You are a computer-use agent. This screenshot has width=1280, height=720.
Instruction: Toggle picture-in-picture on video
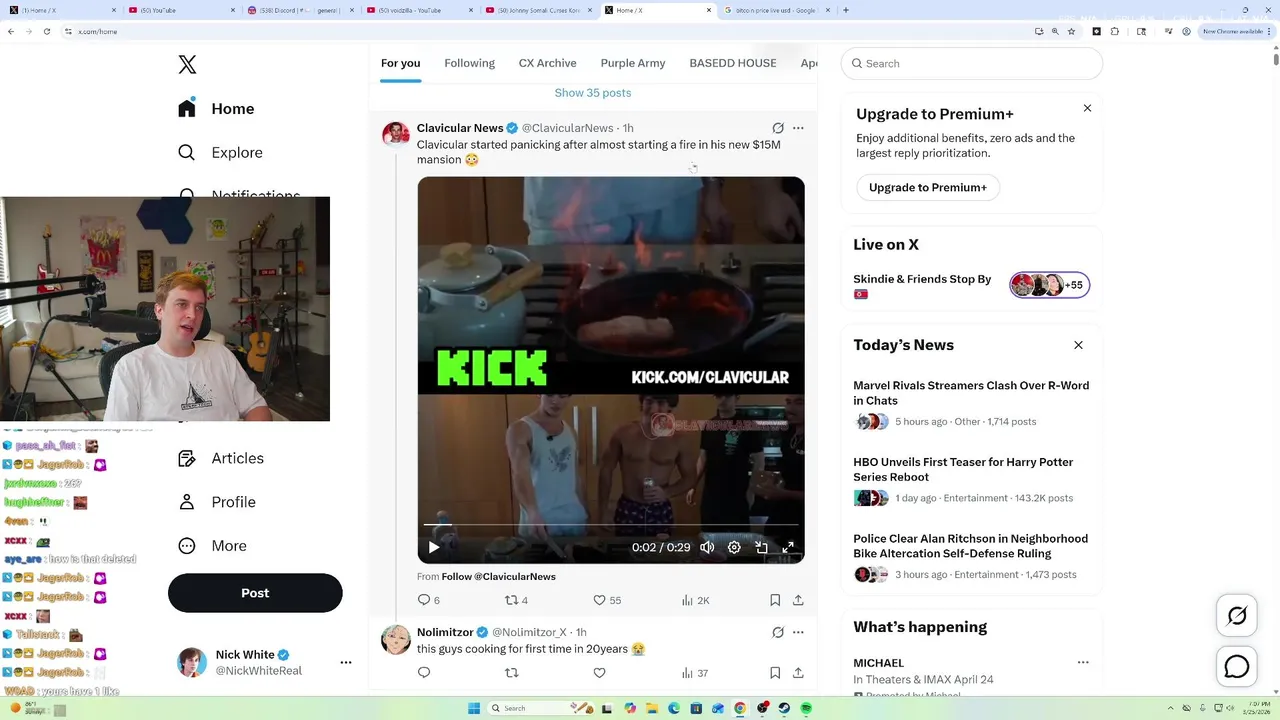point(761,547)
